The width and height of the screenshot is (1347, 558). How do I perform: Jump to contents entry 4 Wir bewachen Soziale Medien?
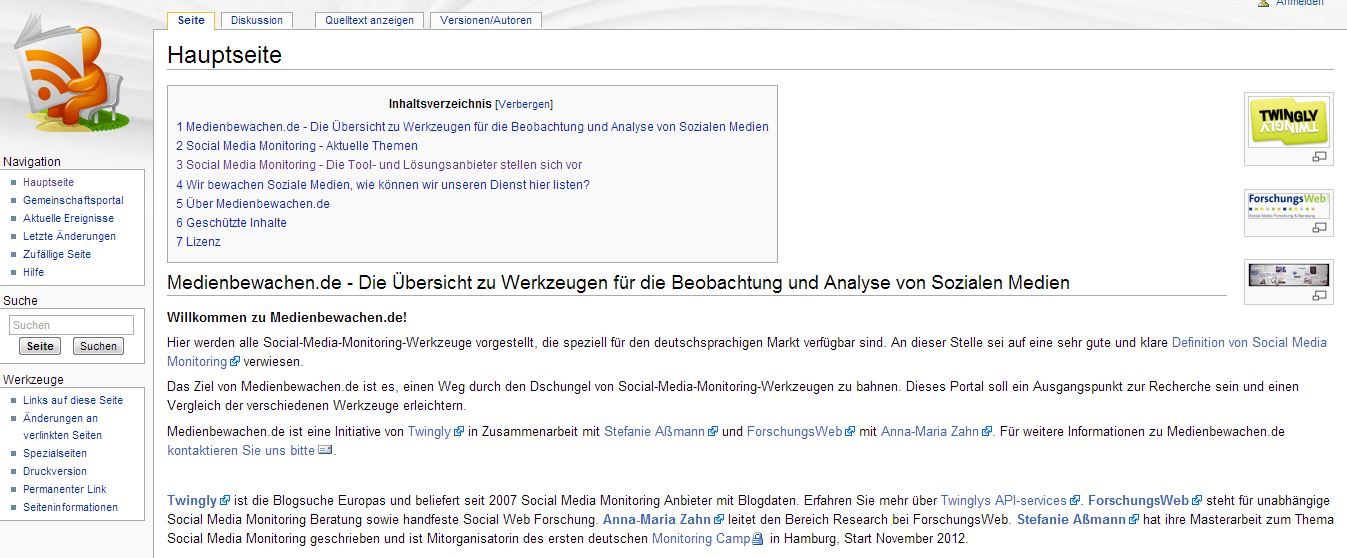[x=383, y=184]
